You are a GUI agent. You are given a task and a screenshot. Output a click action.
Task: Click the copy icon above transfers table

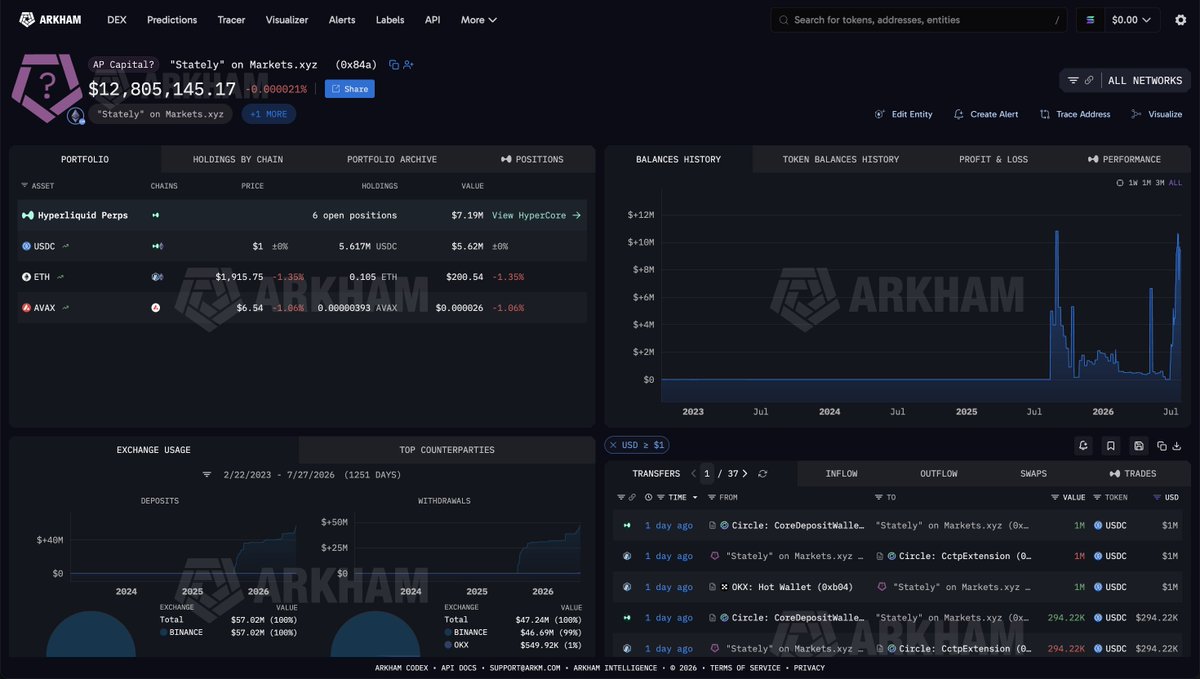pyautogui.click(x=1162, y=446)
